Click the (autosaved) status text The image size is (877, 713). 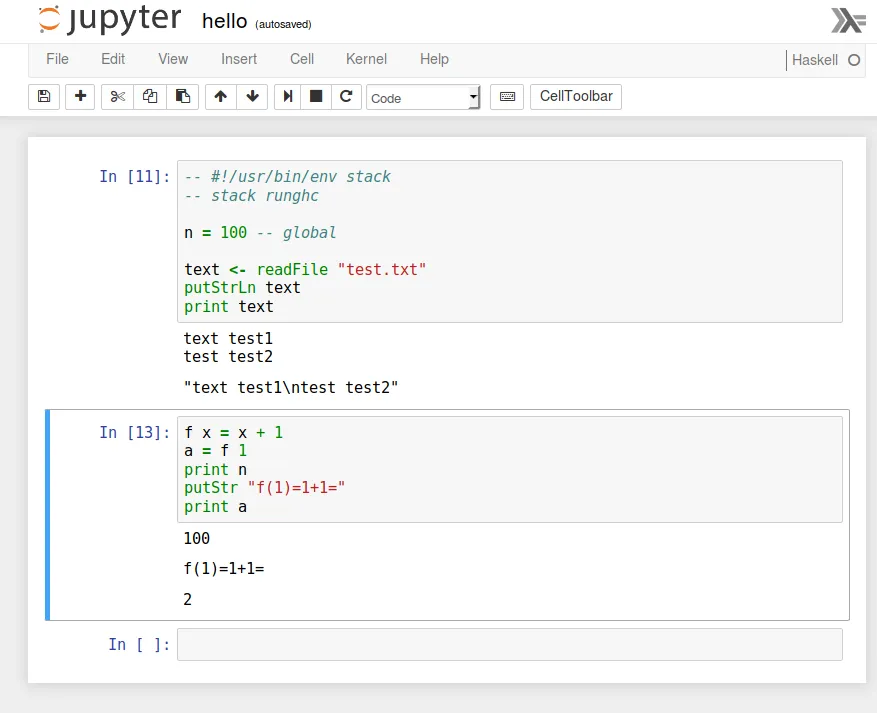point(284,24)
